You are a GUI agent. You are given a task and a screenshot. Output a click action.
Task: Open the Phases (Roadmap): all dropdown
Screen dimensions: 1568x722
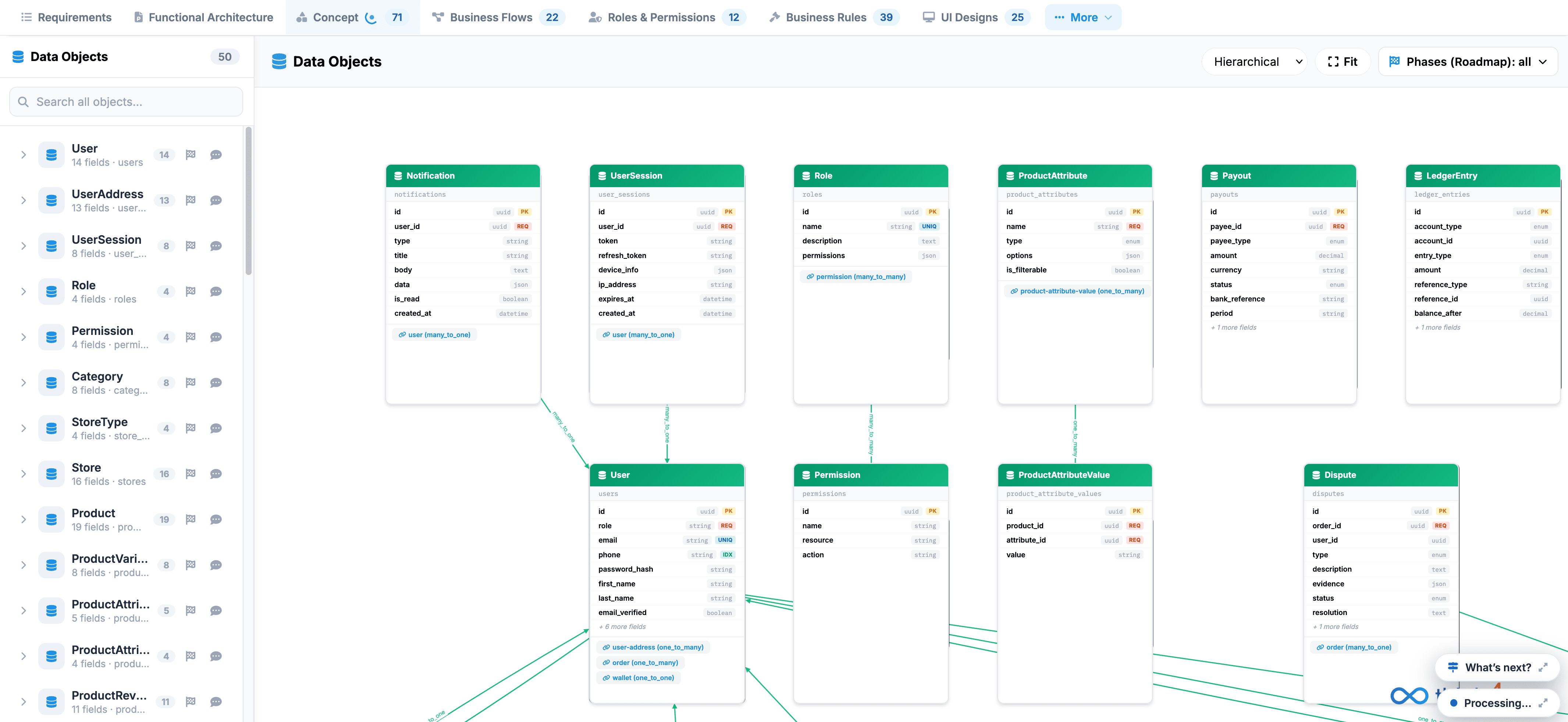[x=1468, y=61]
